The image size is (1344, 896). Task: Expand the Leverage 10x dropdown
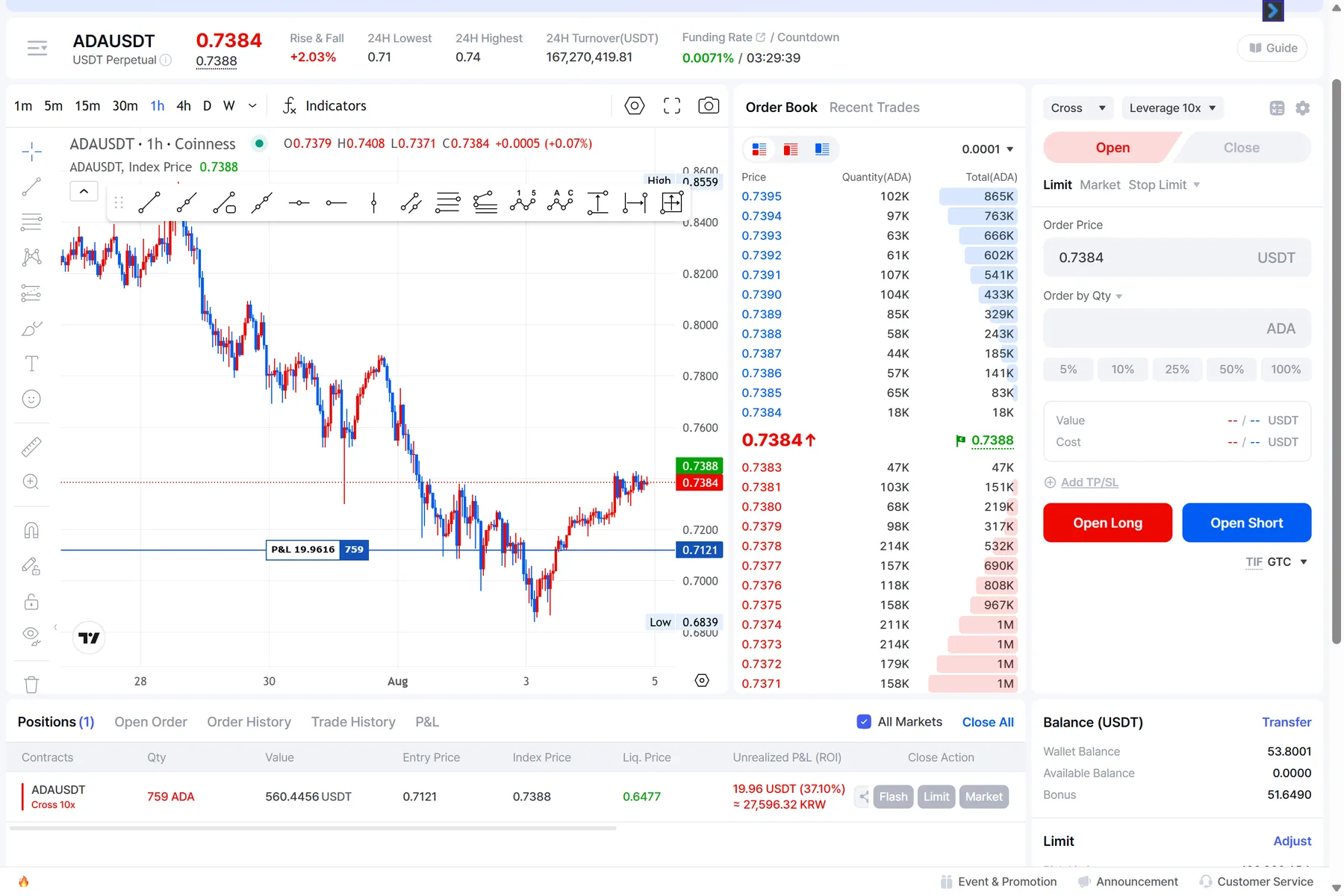(1172, 108)
